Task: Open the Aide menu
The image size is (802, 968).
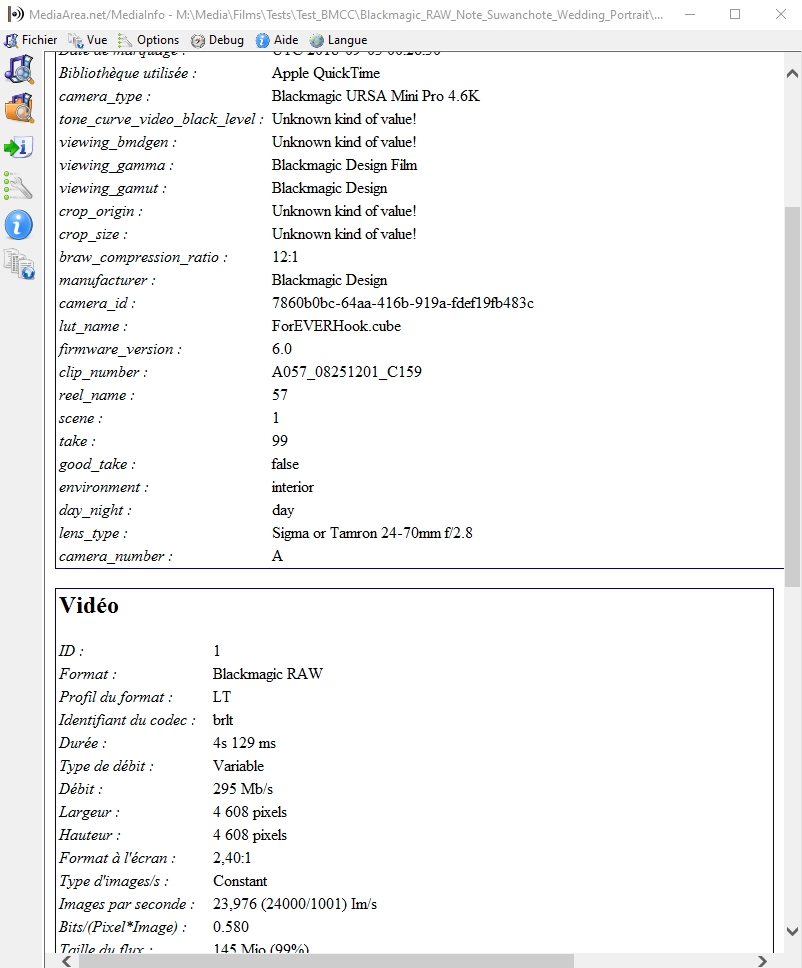Action: coord(277,40)
